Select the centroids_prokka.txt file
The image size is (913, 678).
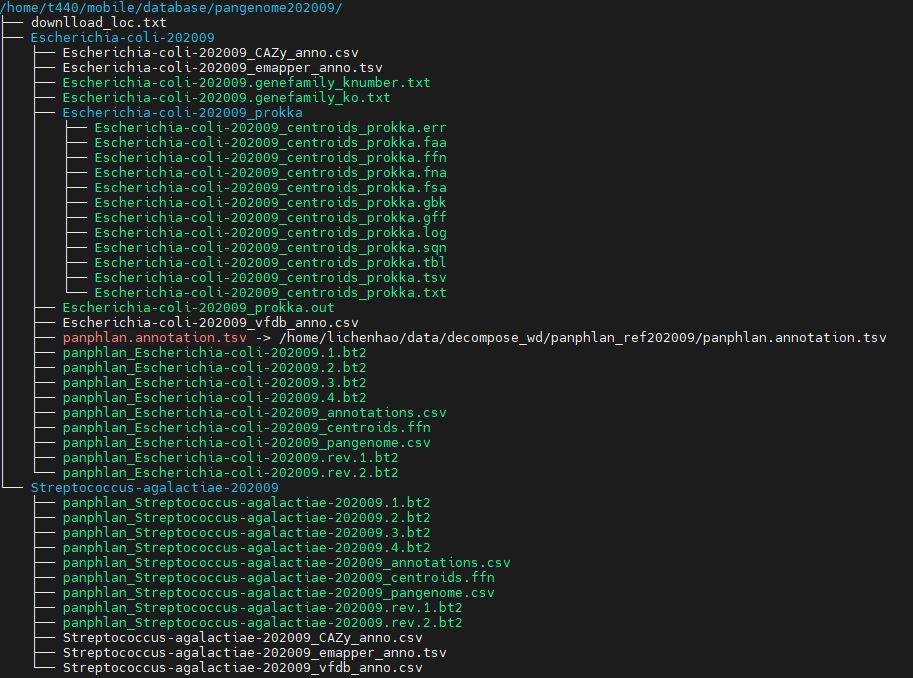point(270,293)
